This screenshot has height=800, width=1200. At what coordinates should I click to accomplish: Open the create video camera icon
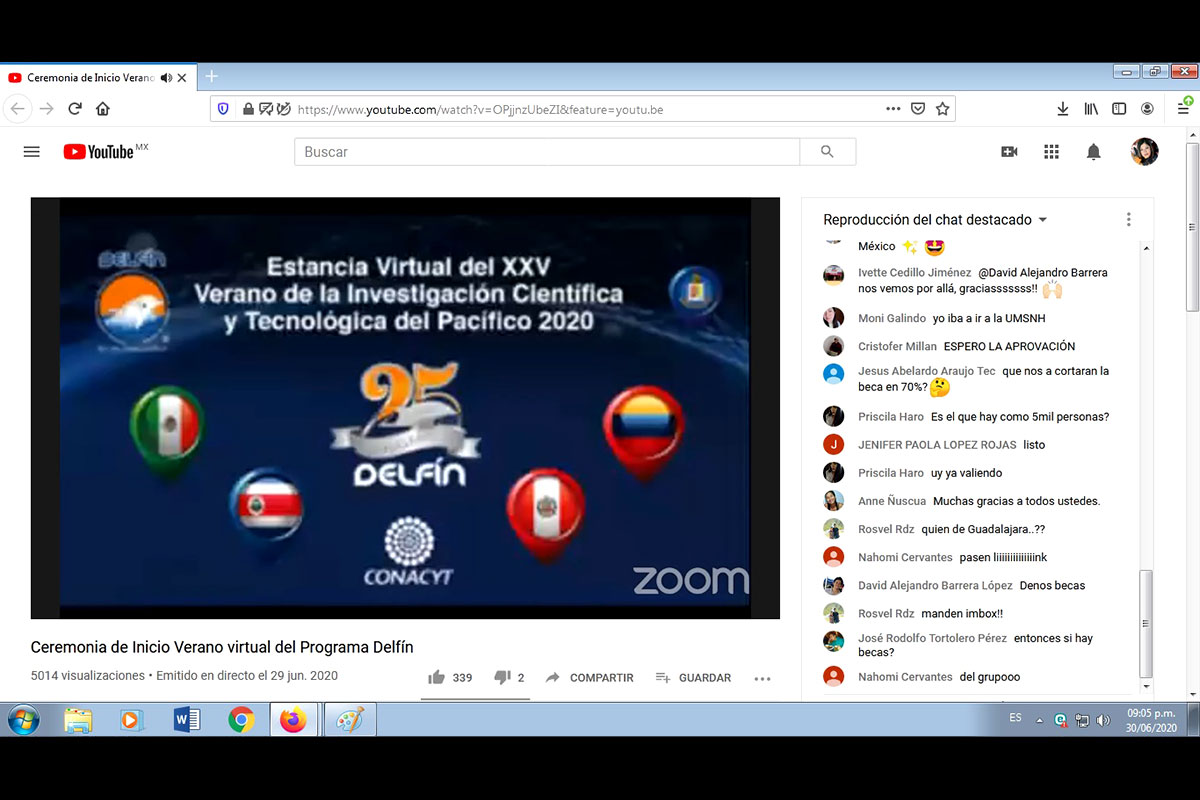(x=1009, y=152)
